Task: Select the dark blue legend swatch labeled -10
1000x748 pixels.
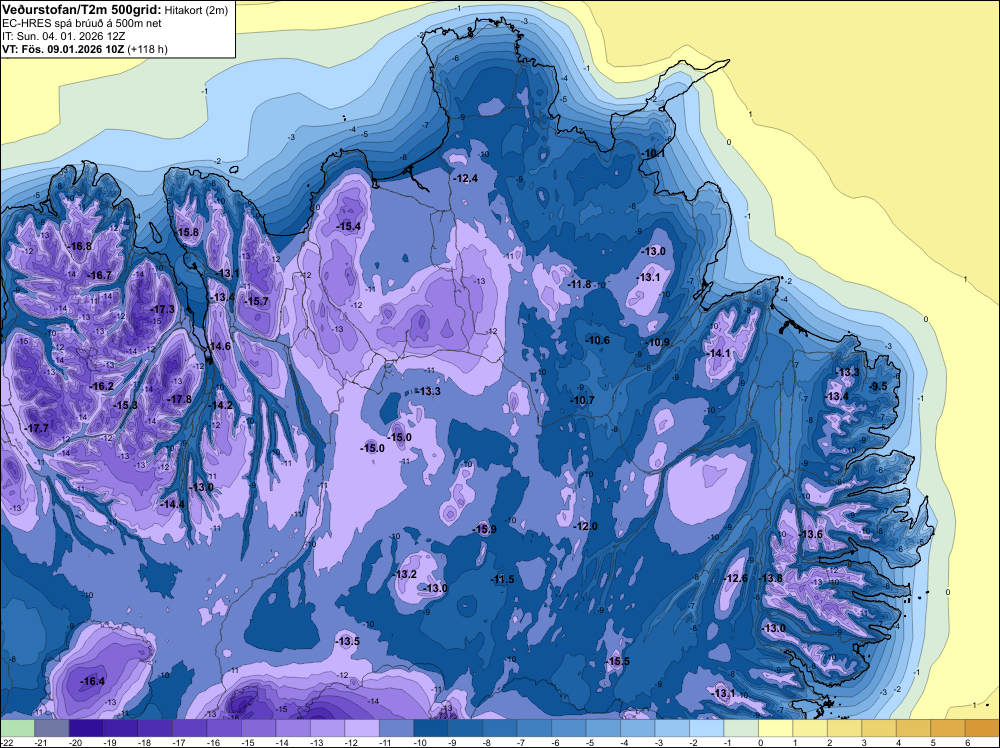Action: (x=430, y=728)
